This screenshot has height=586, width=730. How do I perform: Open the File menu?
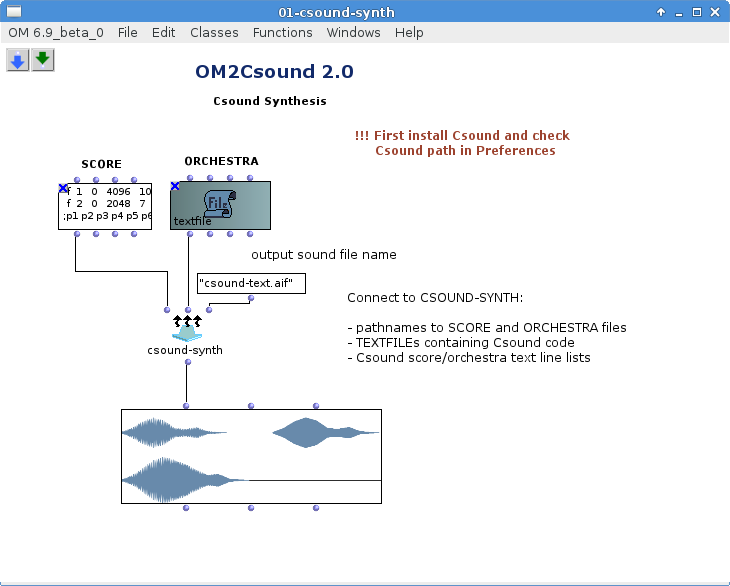[x=128, y=33]
